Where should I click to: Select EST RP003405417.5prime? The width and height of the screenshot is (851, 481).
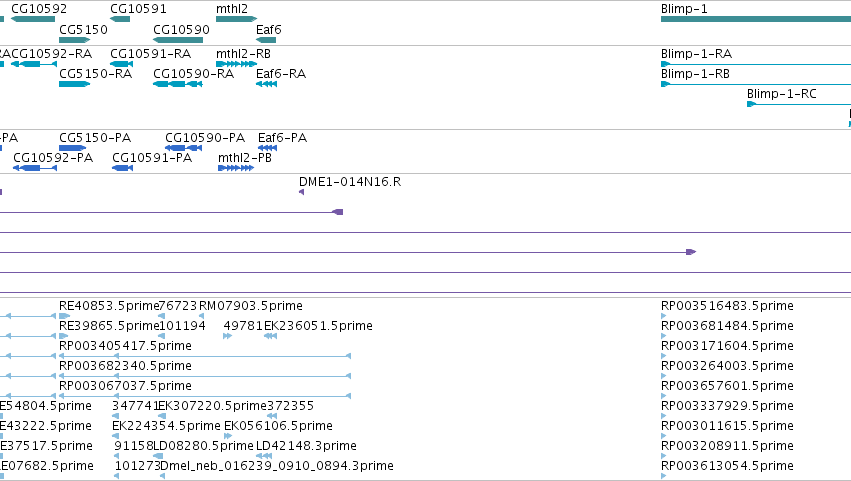pos(125,346)
